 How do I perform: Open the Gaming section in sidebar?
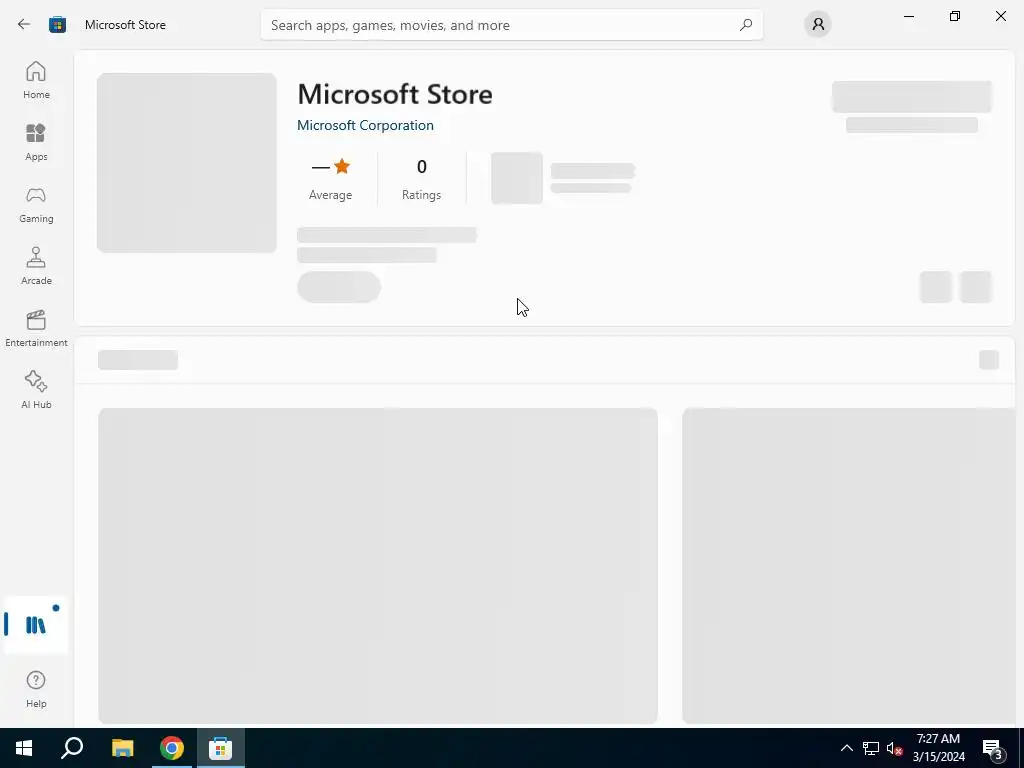pos(36,204)
